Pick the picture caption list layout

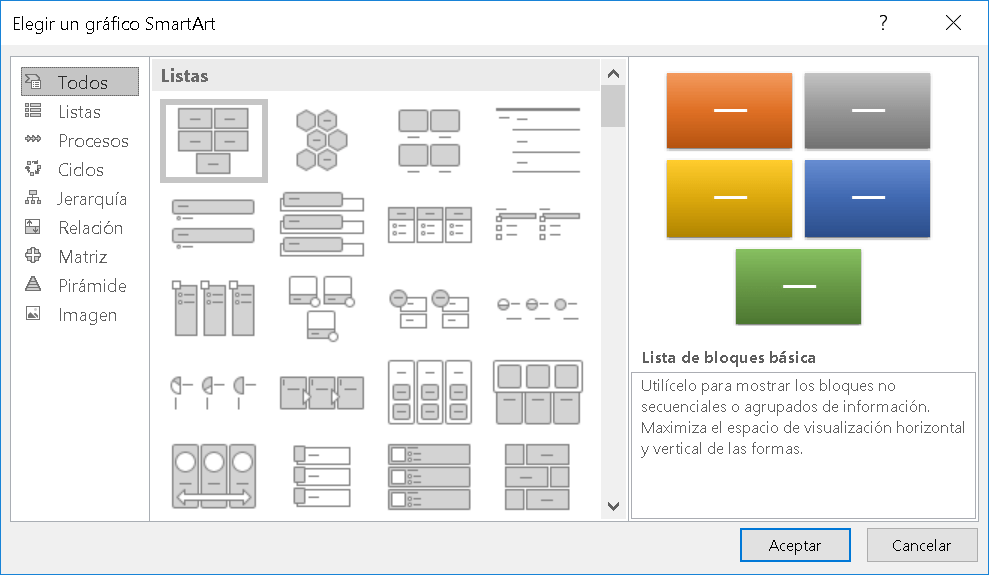pos(430,141)
